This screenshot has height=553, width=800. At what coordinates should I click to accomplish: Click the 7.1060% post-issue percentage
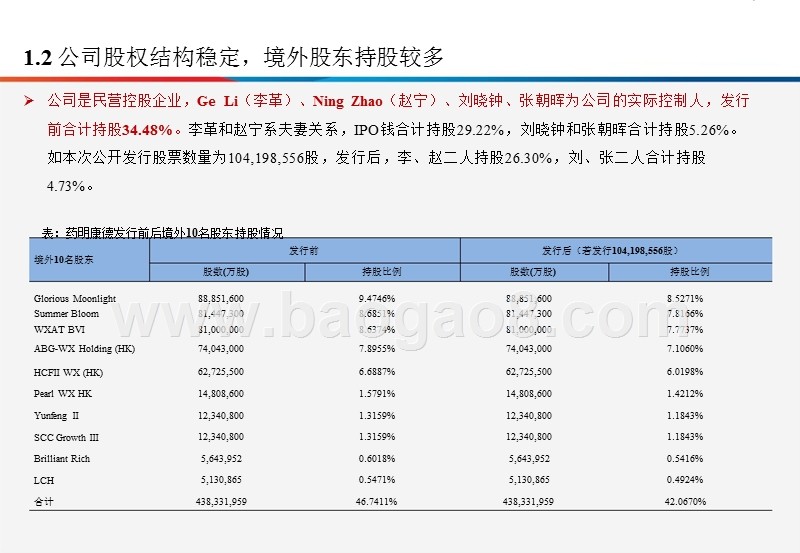coord(685,348)
